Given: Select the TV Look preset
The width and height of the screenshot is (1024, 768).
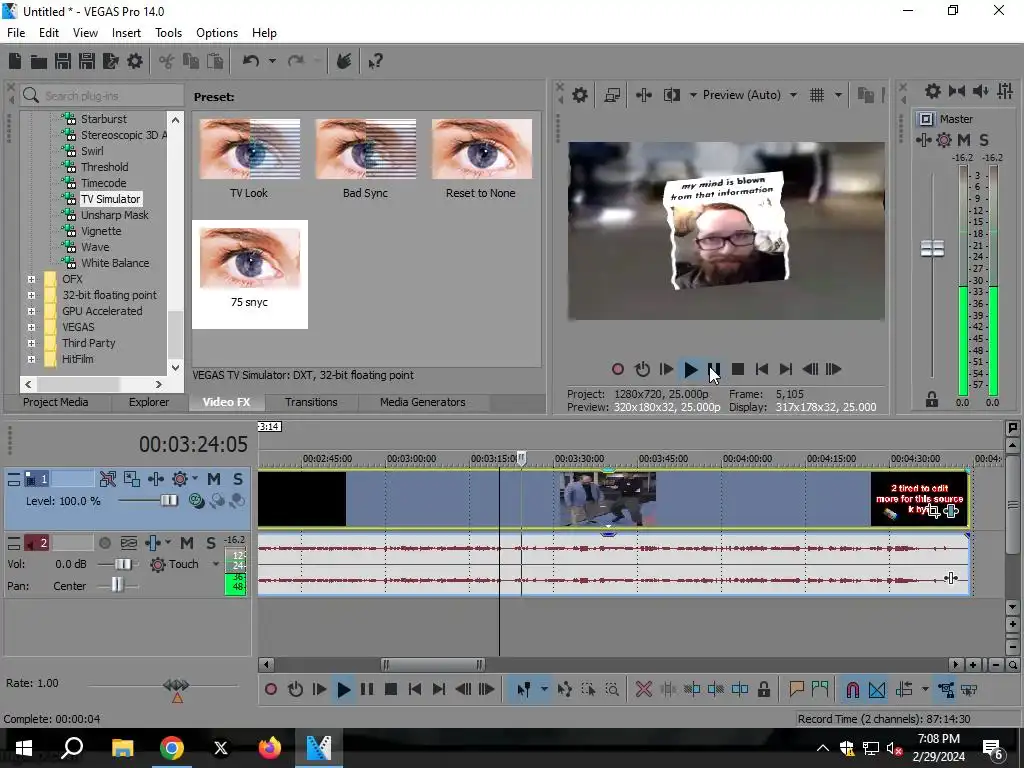Looking at the screenshot, I should click(249, 159).
